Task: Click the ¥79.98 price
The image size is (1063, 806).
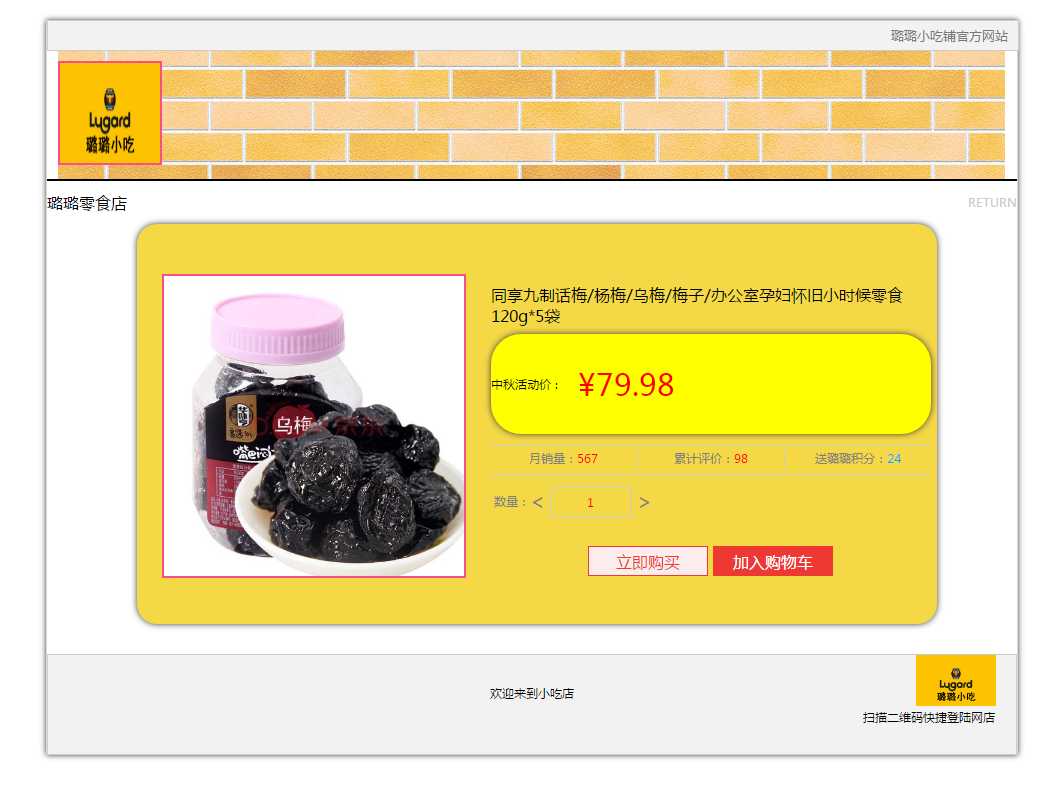Action: click(626, 385)
